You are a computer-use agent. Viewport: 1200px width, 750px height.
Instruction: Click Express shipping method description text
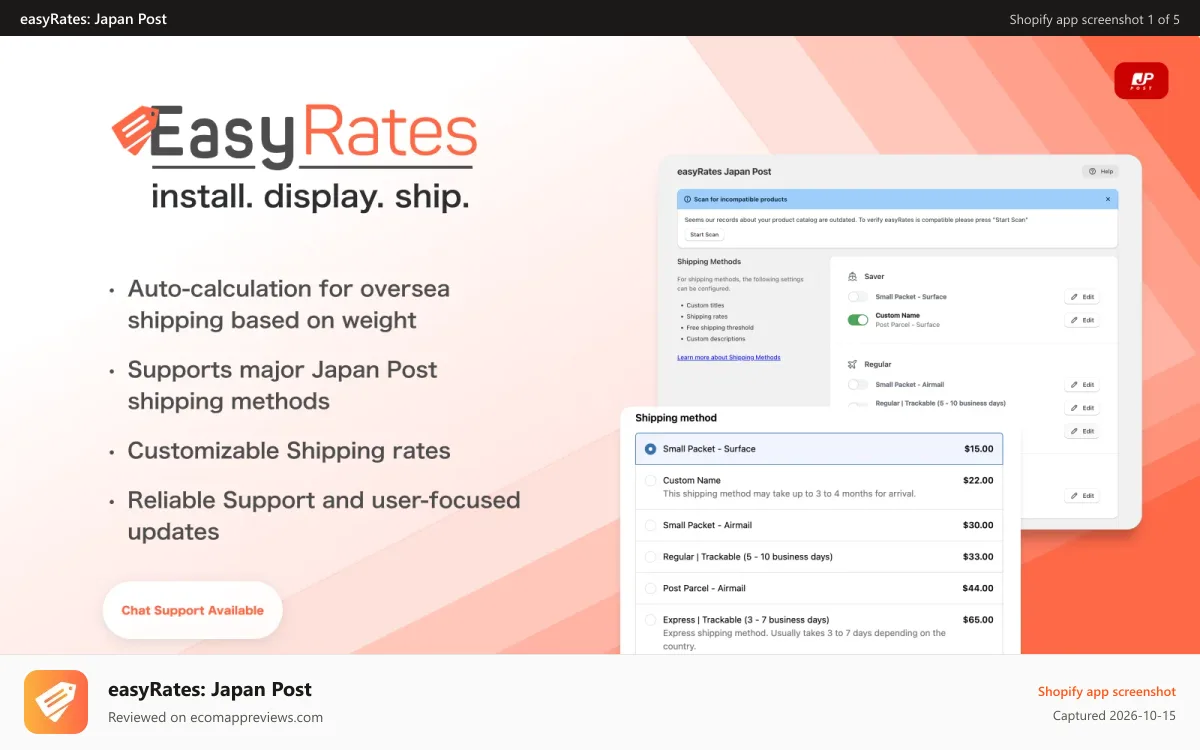click(x=804, y=639)
